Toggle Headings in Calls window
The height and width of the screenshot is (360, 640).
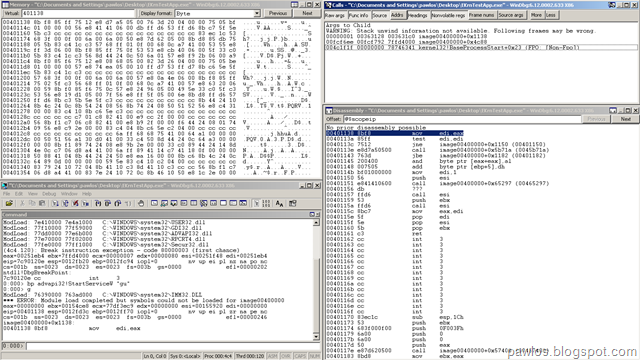click(x=418, y=15)
